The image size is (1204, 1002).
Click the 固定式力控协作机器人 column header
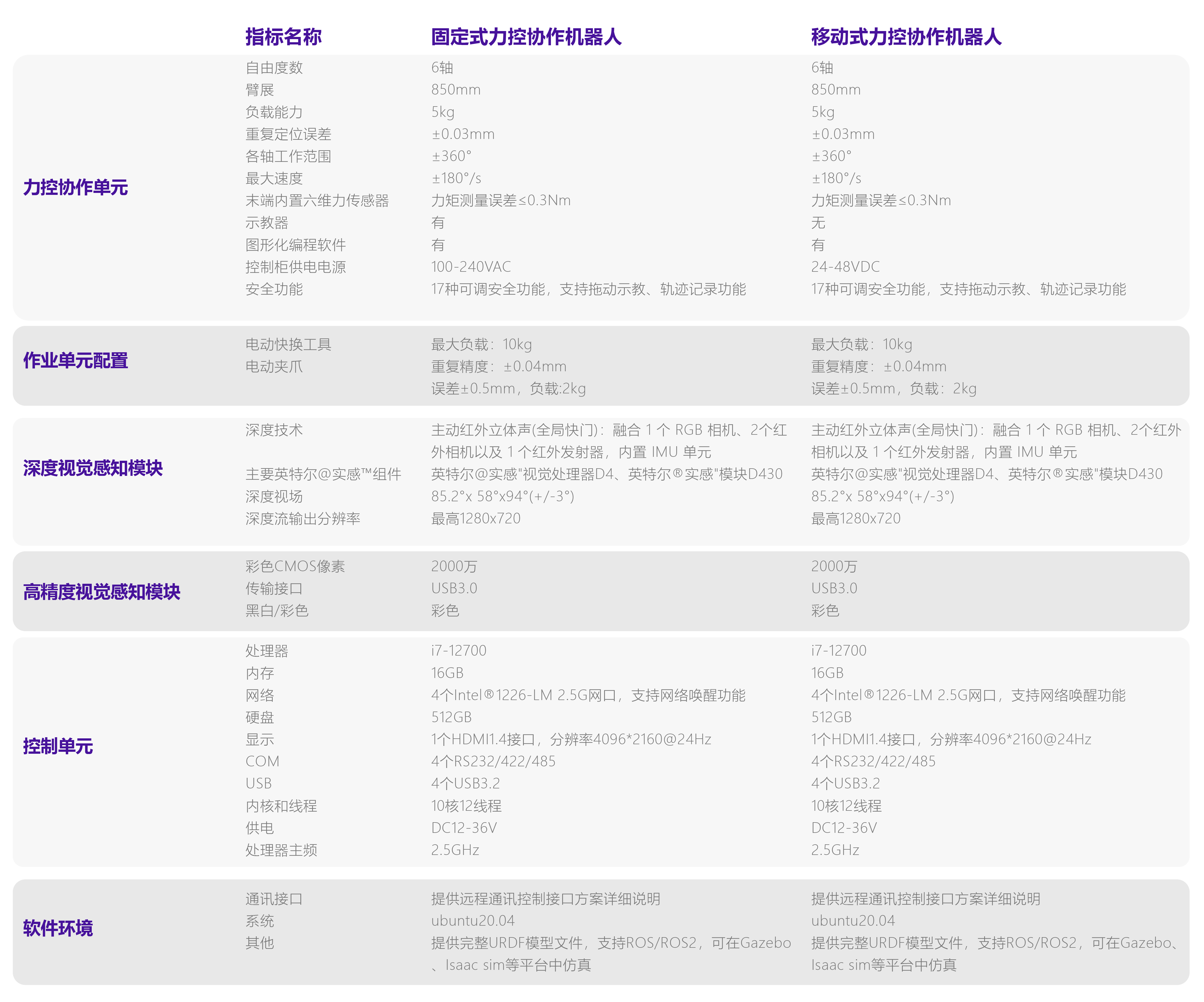tap(526, 37)
